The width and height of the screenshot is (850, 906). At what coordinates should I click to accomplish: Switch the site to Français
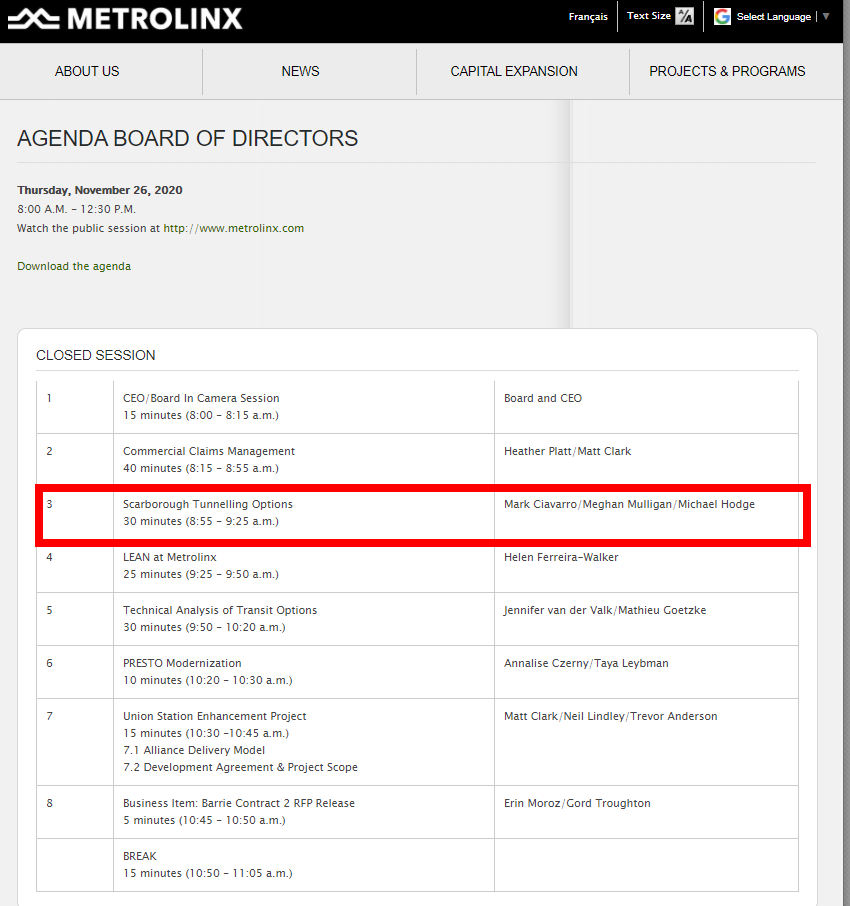coord(588,17)
